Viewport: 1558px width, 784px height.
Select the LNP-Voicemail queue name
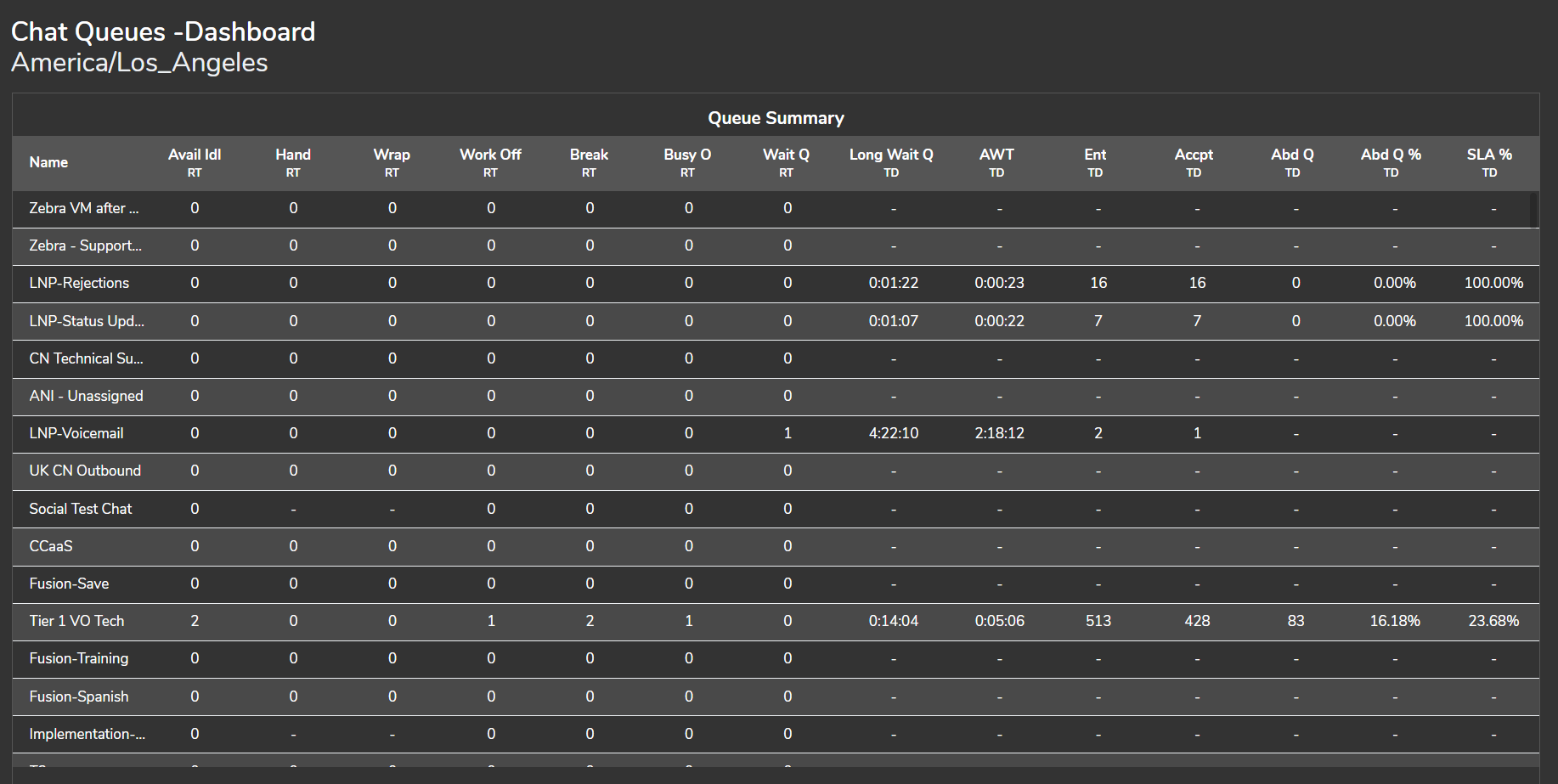76,433
